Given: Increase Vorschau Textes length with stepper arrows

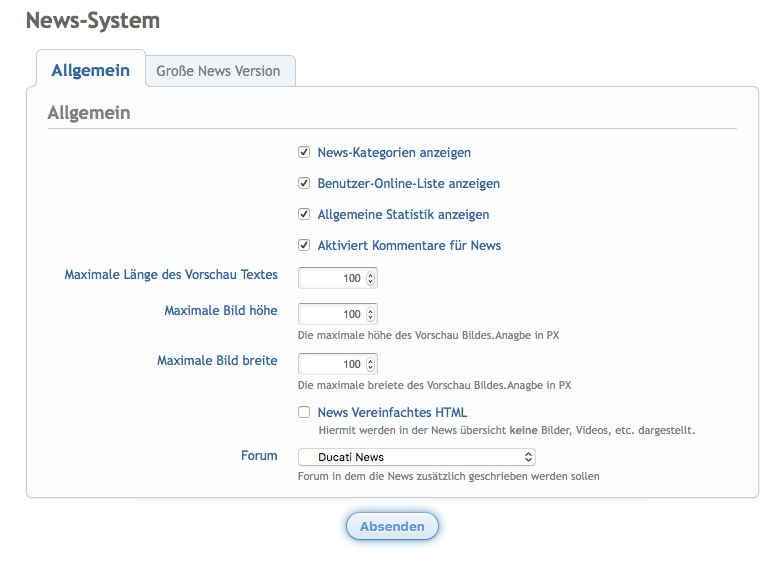Looking at the screenshot, I should (371, 275).
